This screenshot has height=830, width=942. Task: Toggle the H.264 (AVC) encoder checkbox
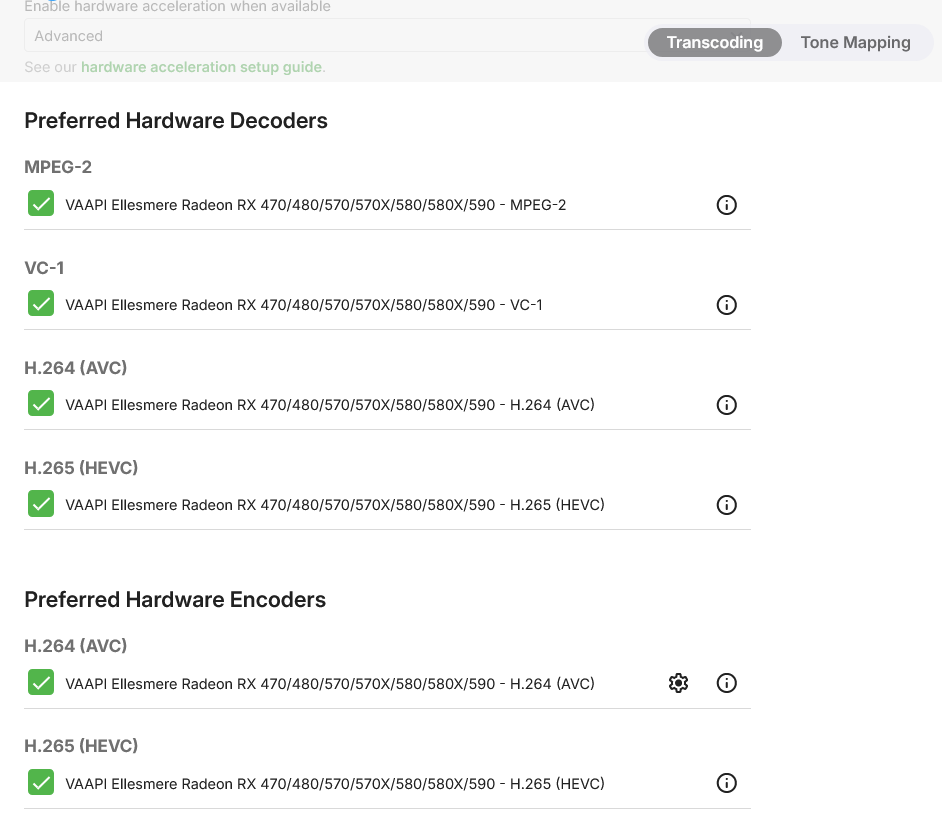[41, 683]
